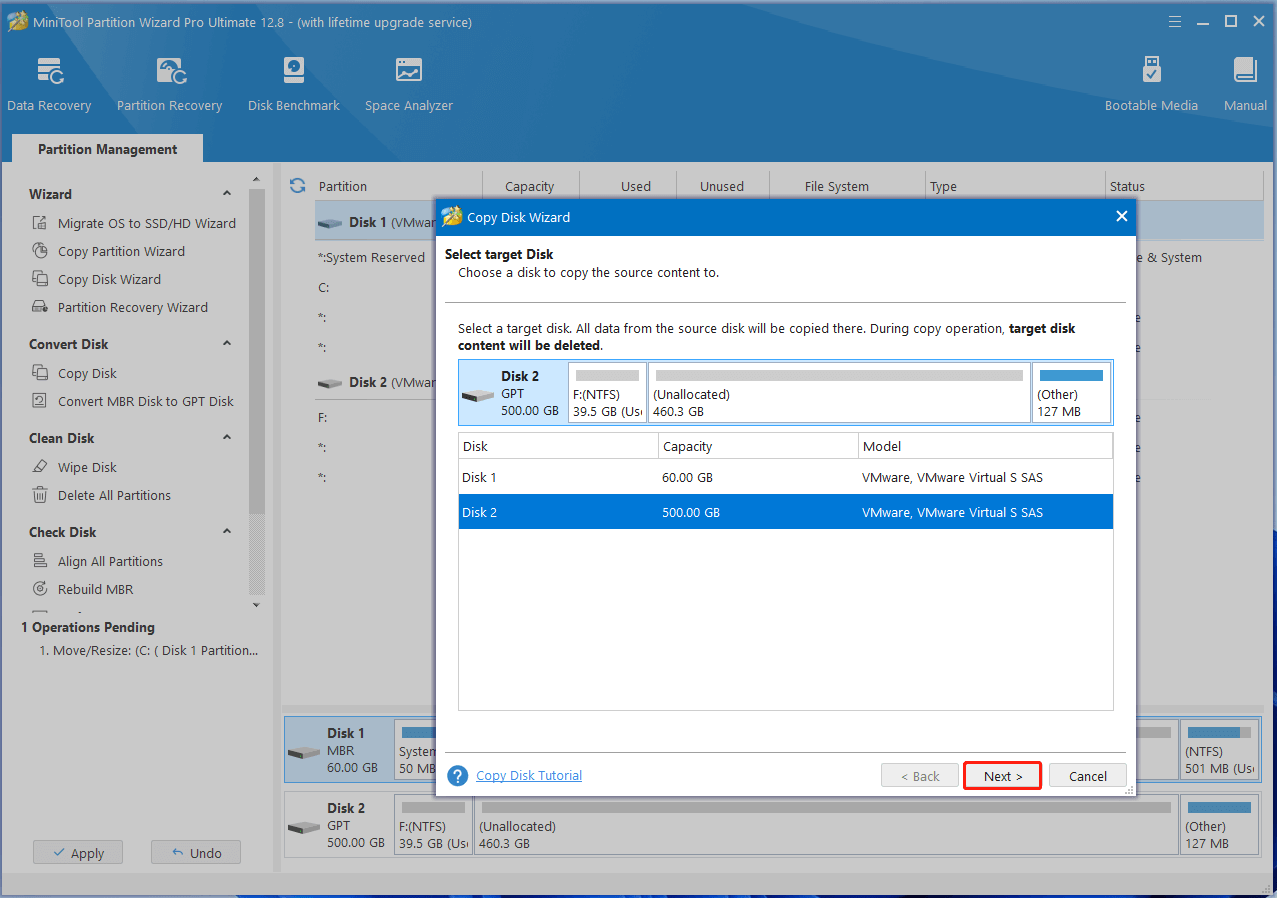
Task: Click Next in the Copy Disk Wizard
Action: click(1003, 776)
